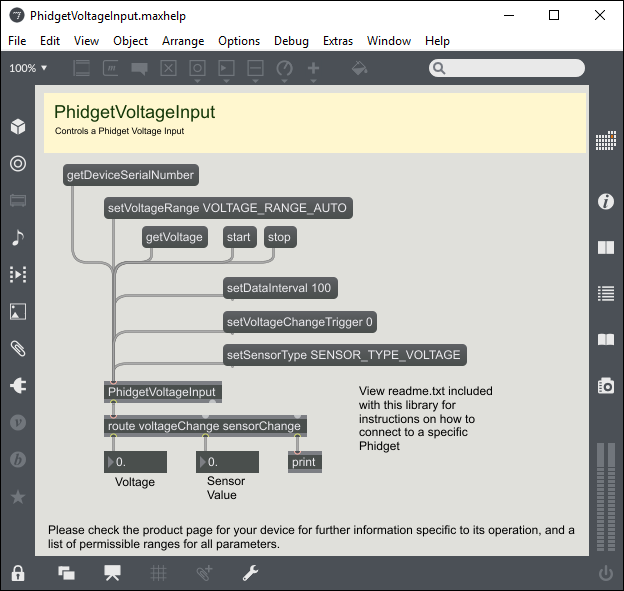The image size is (624, 591).
Task: Open the Help menu
Action: (x=437, y=41)
